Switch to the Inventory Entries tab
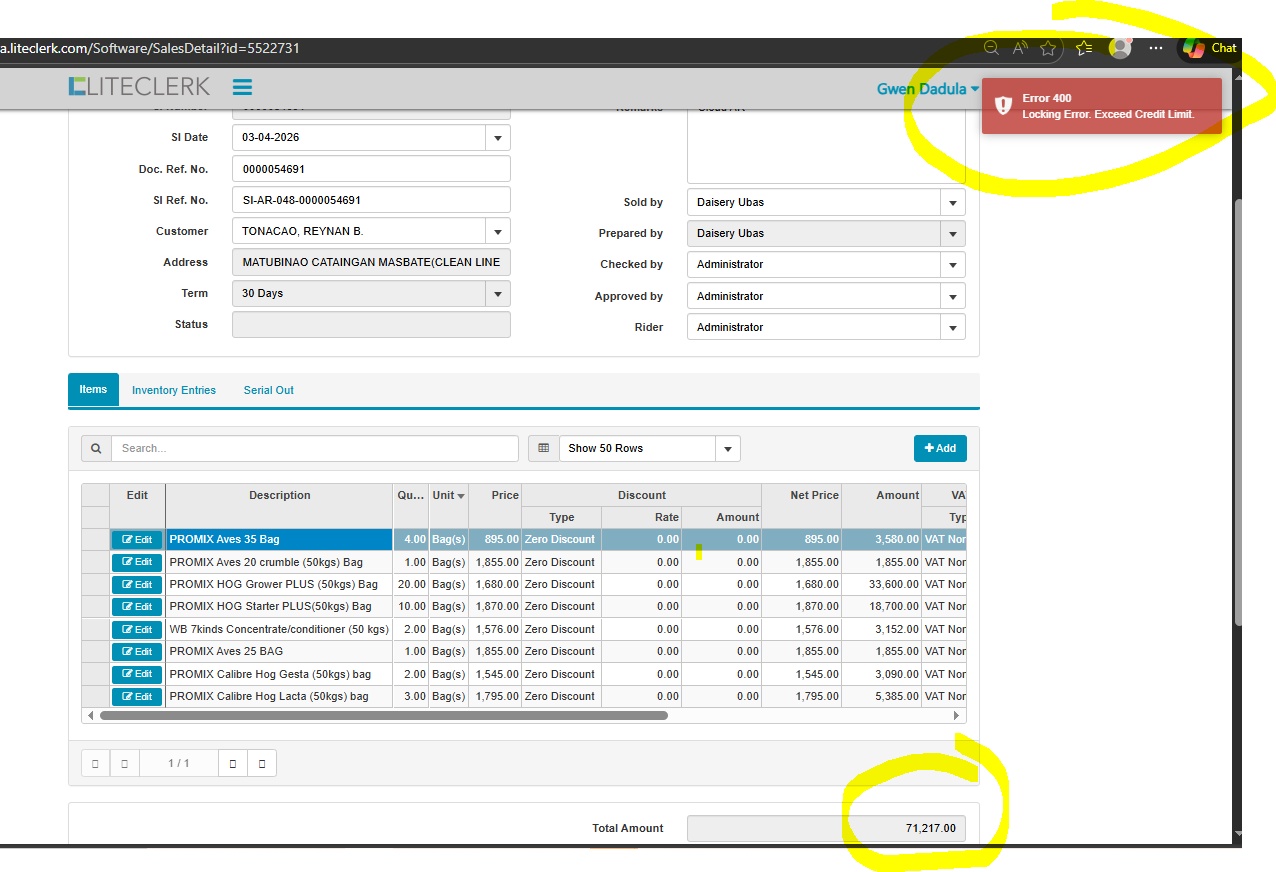The height and width of the screenshot is (872, 1276). [x=174, y=390]
